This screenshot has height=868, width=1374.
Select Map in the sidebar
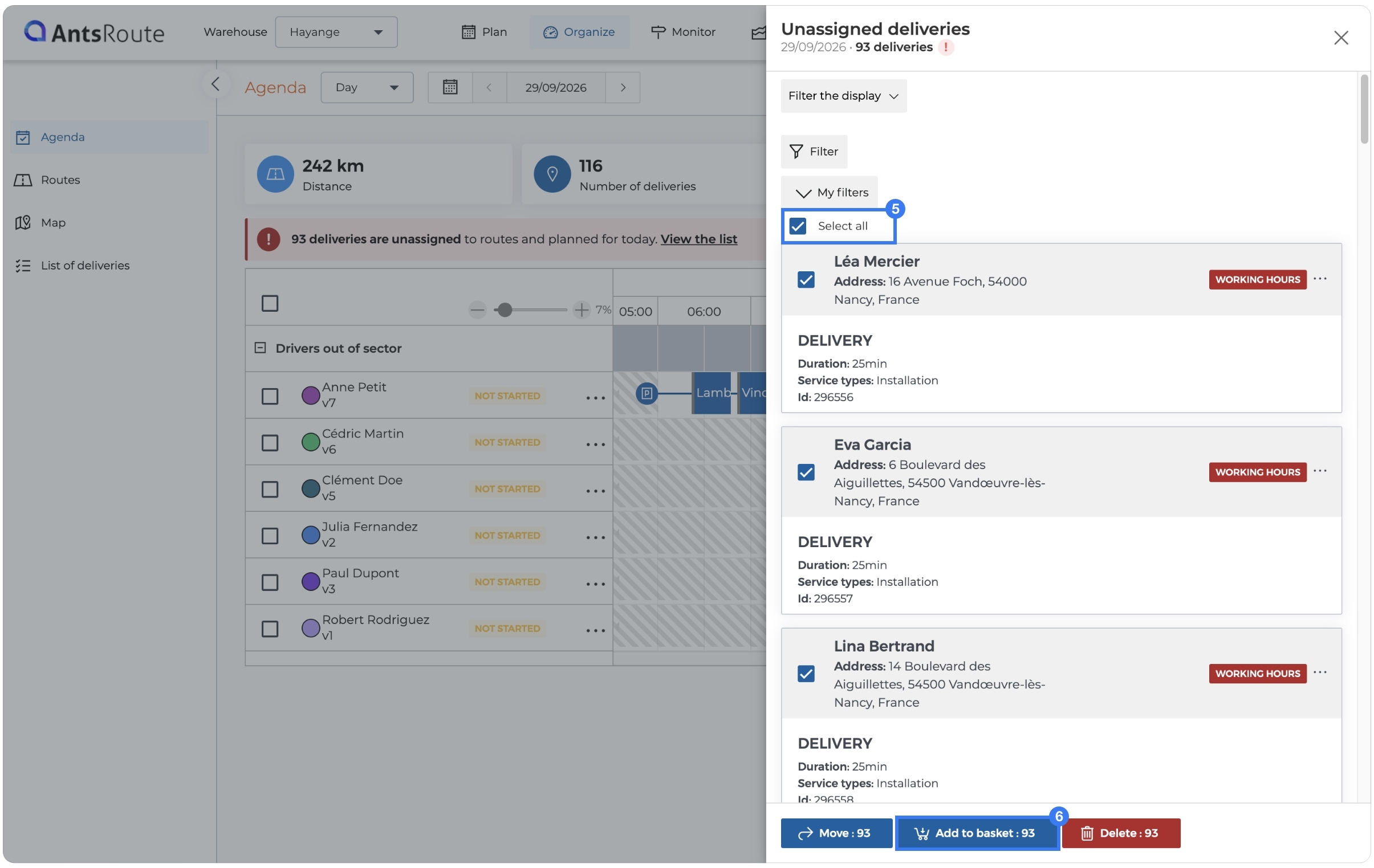(109, 222)
